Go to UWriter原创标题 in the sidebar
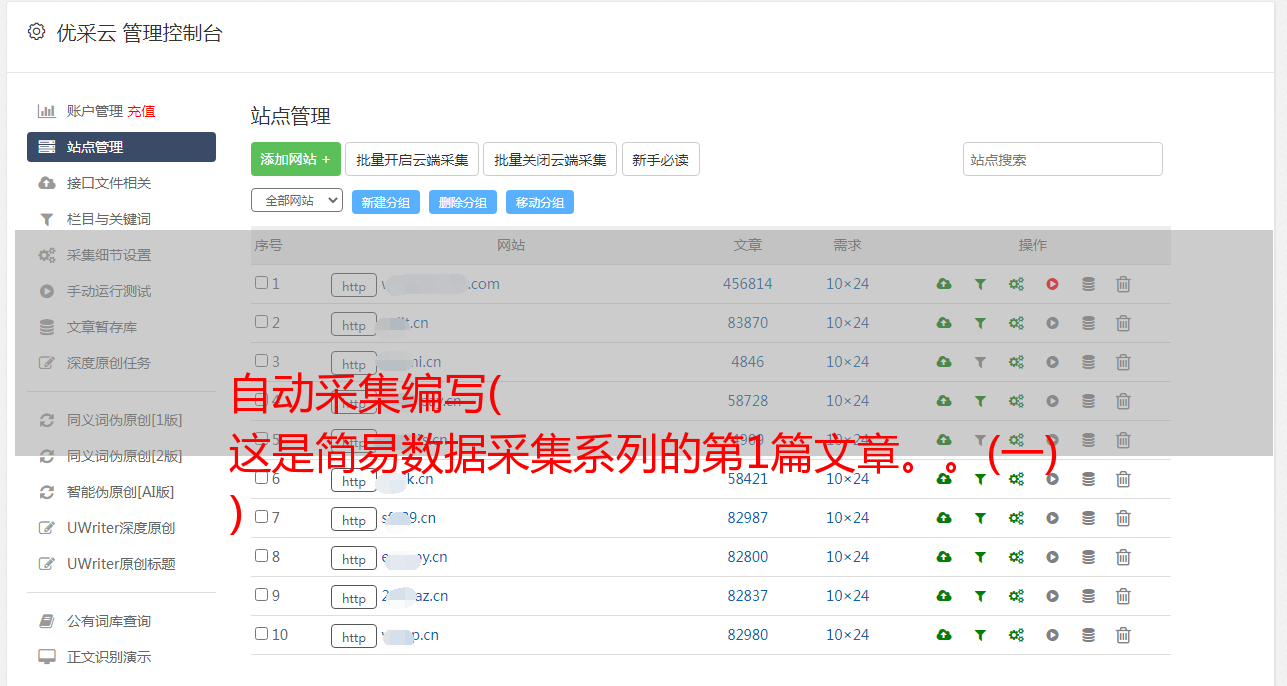1287x686 pixels. pyautogui.click(x=121, y=564)
